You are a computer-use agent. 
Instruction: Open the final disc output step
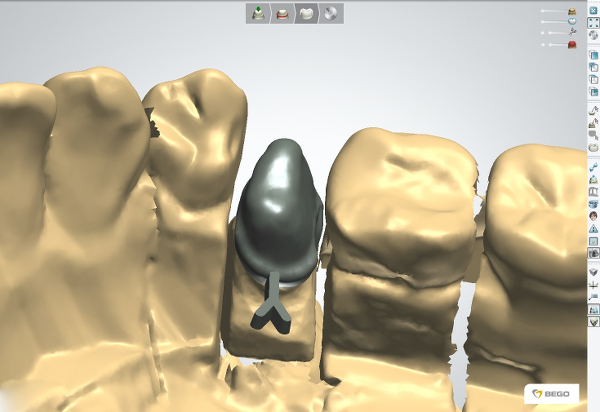point(332,13)
